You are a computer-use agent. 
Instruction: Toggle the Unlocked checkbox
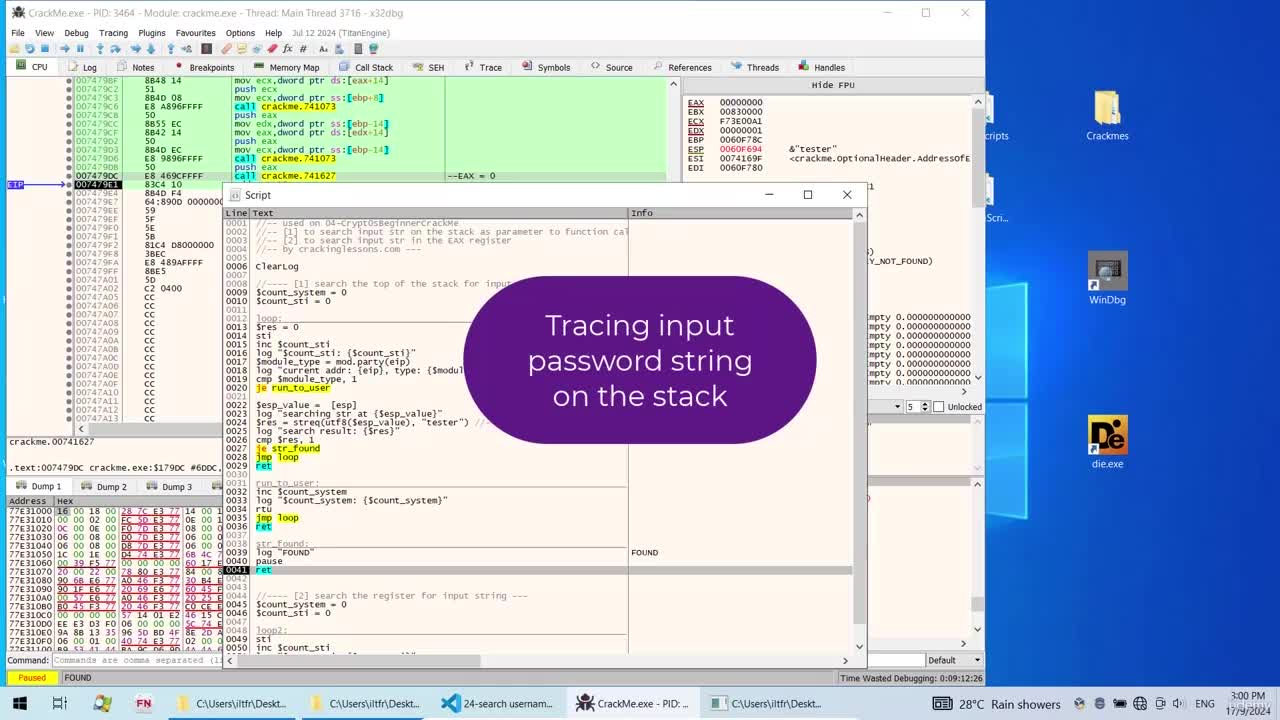[938, 407]
